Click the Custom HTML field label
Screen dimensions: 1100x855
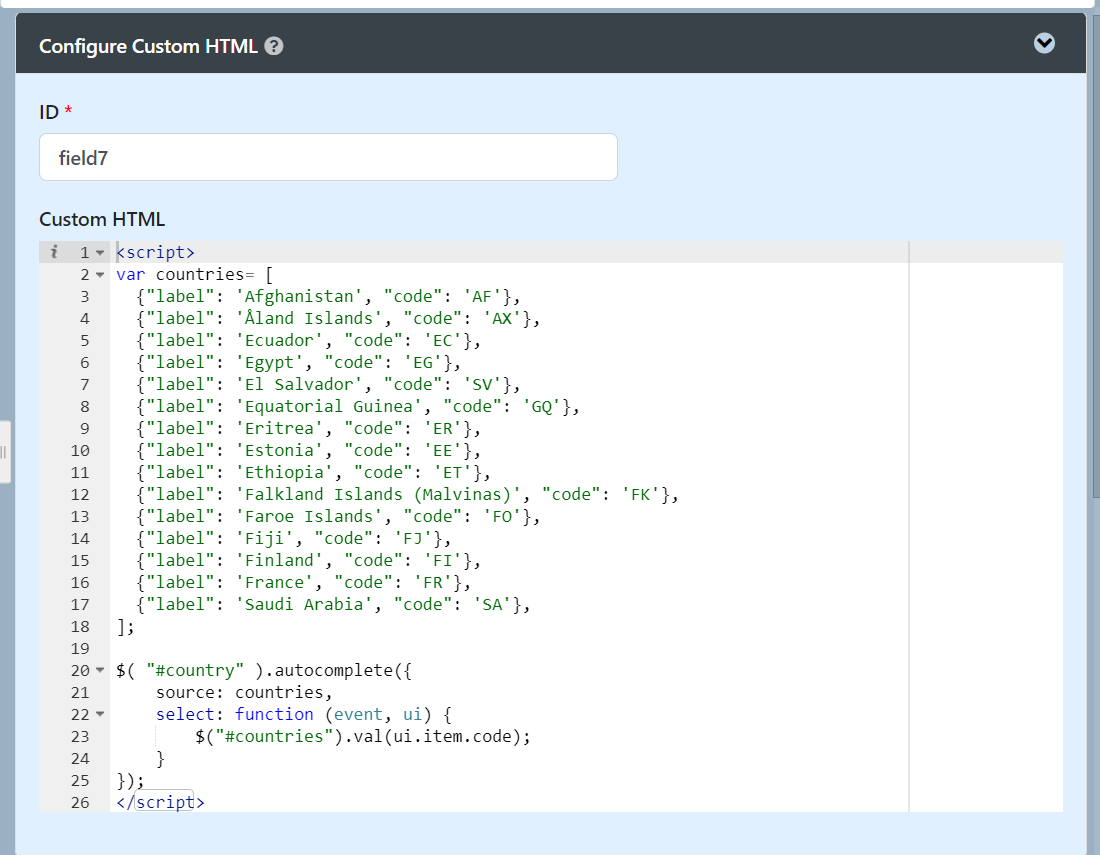(102, 219)
